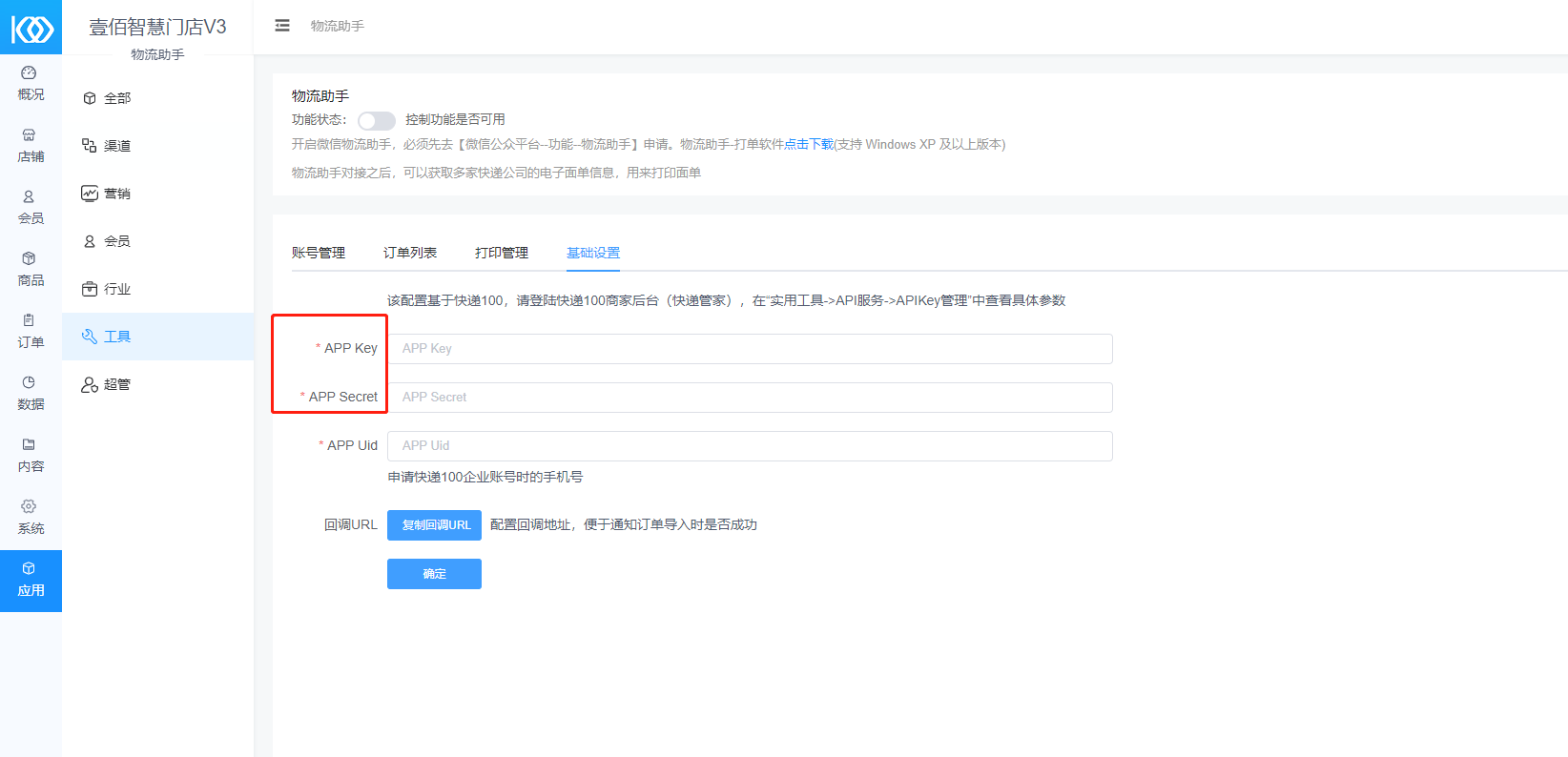This screenshot has height=757, width=1568.
Task: Select 营销 in the secondary menu
Action: (157, 194)
